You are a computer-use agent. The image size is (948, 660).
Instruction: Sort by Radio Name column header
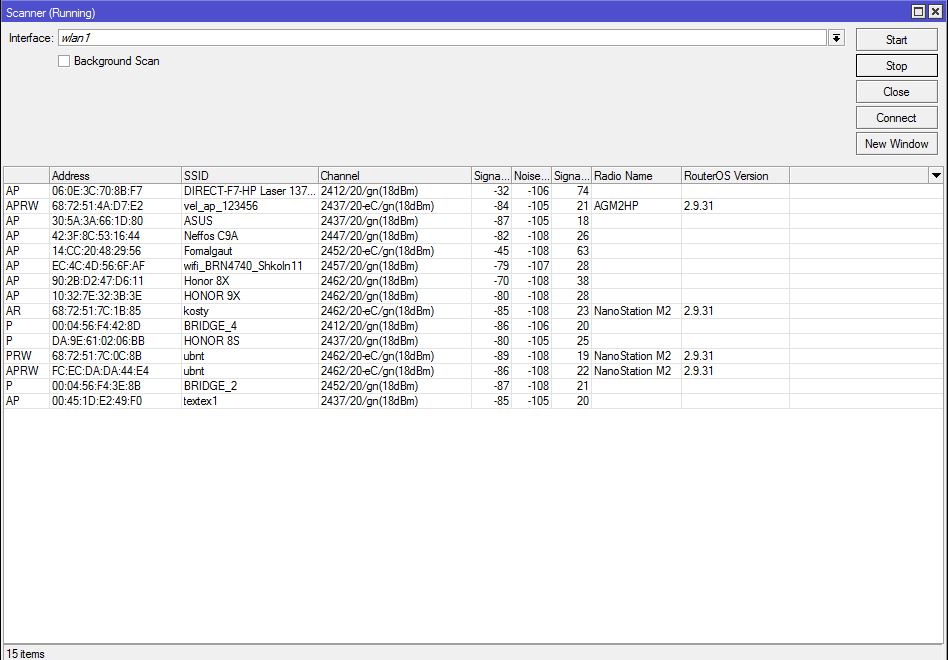coord(636,176)
